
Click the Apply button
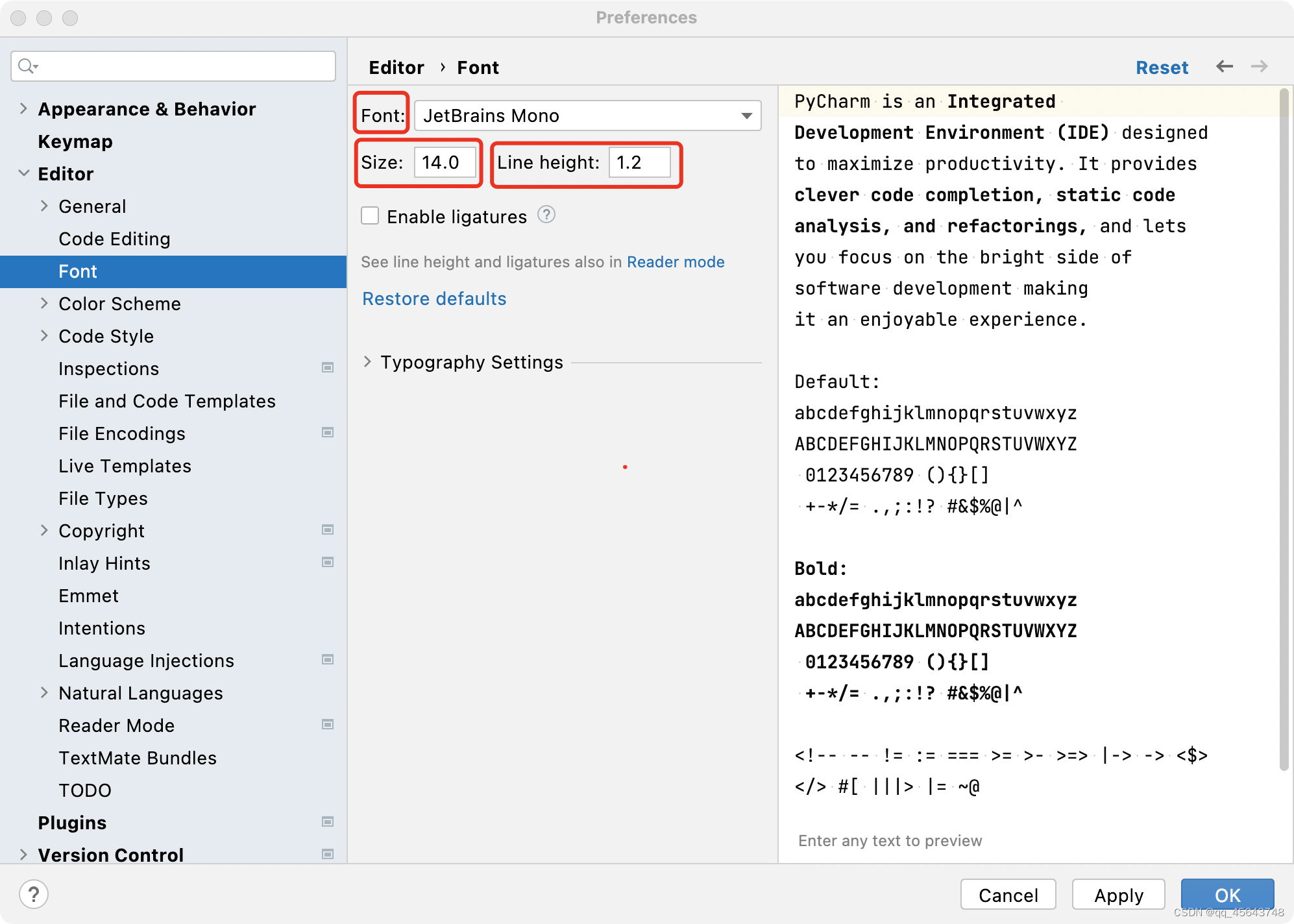[1119, 895]
